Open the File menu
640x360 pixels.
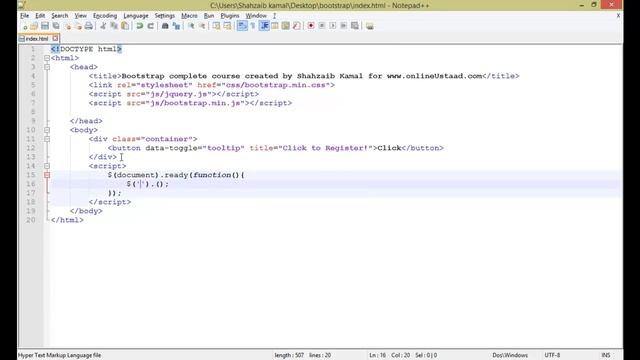pyautogui.click(x=24, y=16)
